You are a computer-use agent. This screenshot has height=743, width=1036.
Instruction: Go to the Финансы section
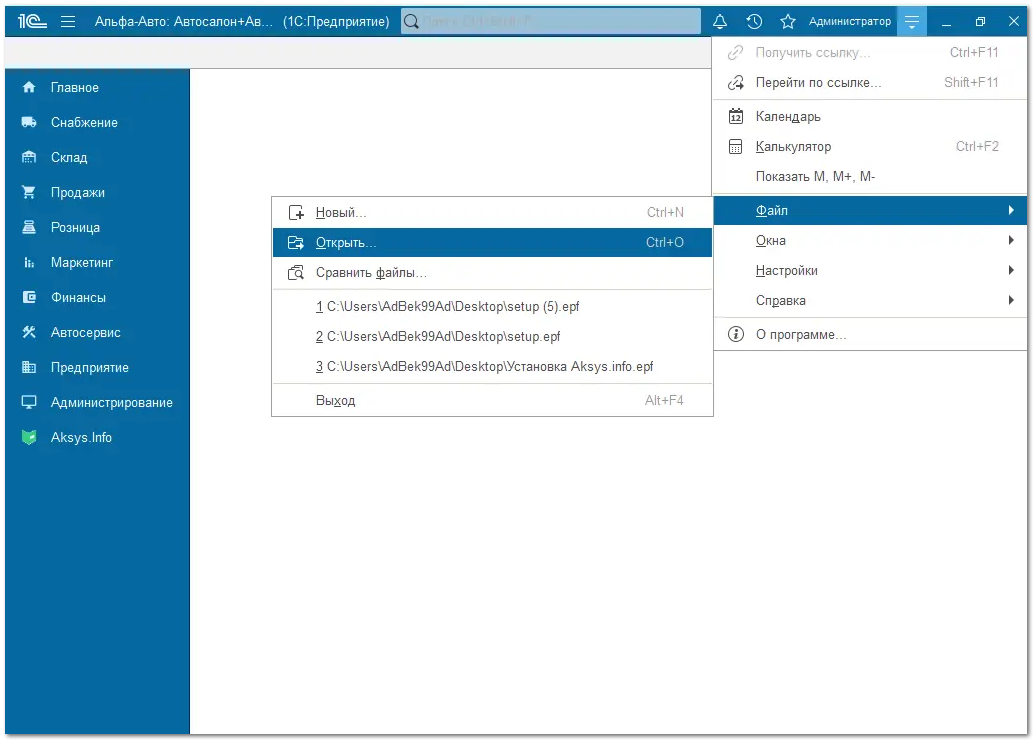click(97, 297)
